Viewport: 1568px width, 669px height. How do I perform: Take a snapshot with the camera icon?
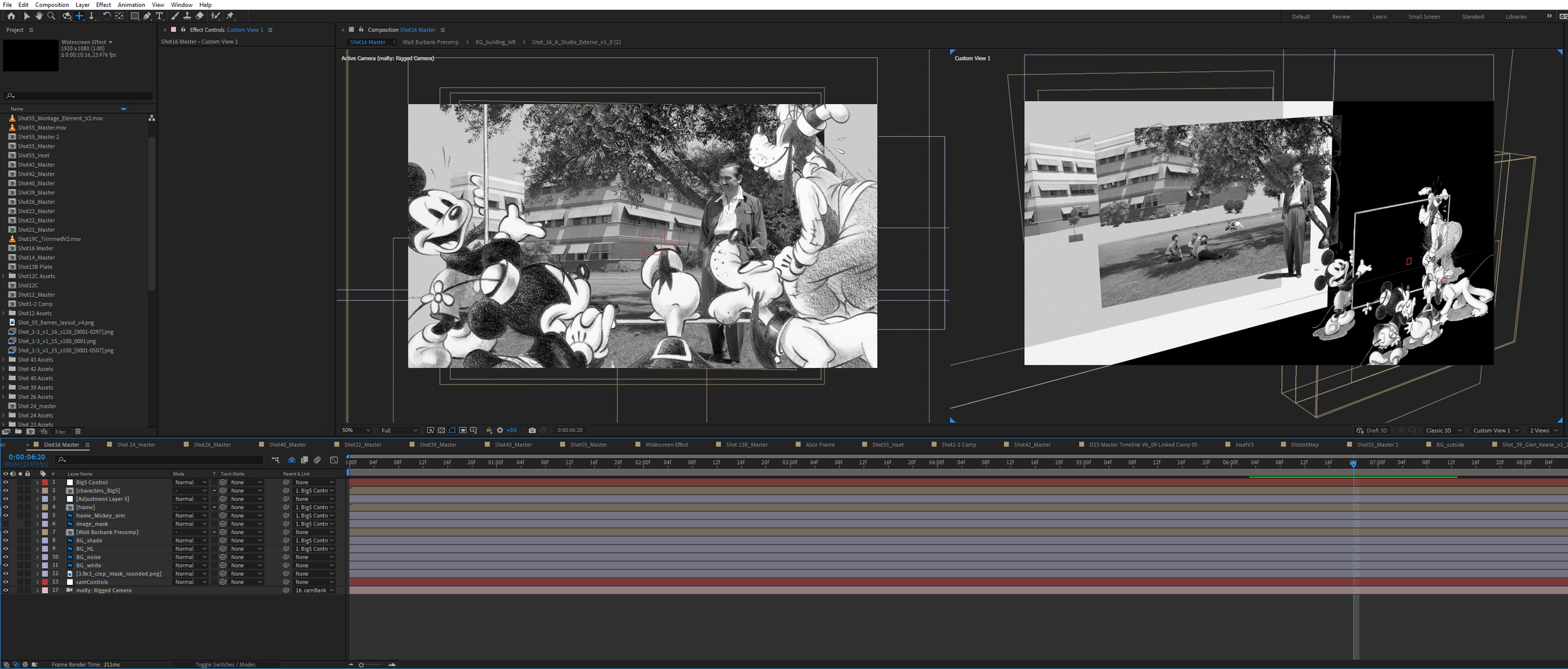click(x=532, y=430)
